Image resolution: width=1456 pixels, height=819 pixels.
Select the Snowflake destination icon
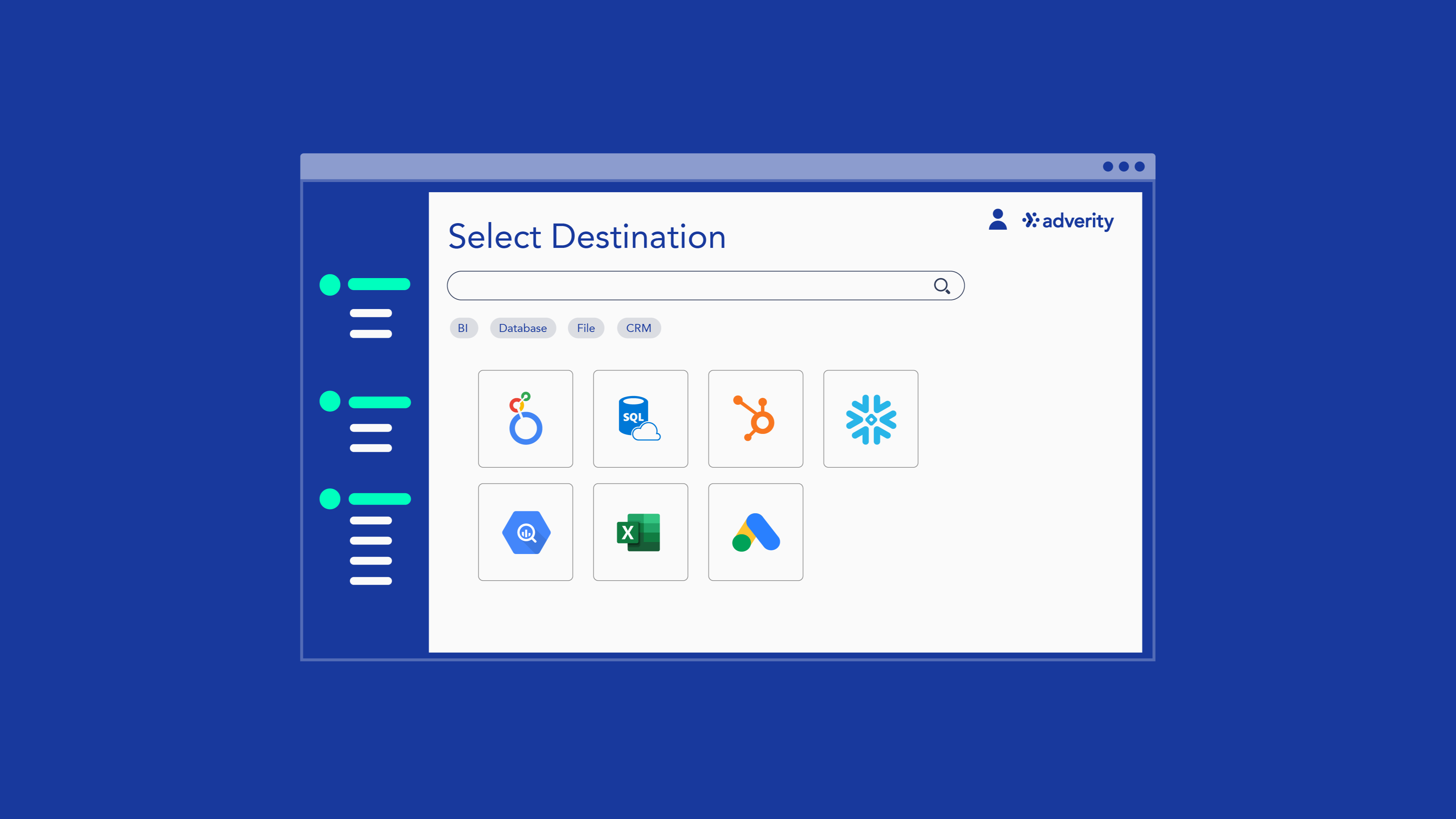tap(870, 418)
